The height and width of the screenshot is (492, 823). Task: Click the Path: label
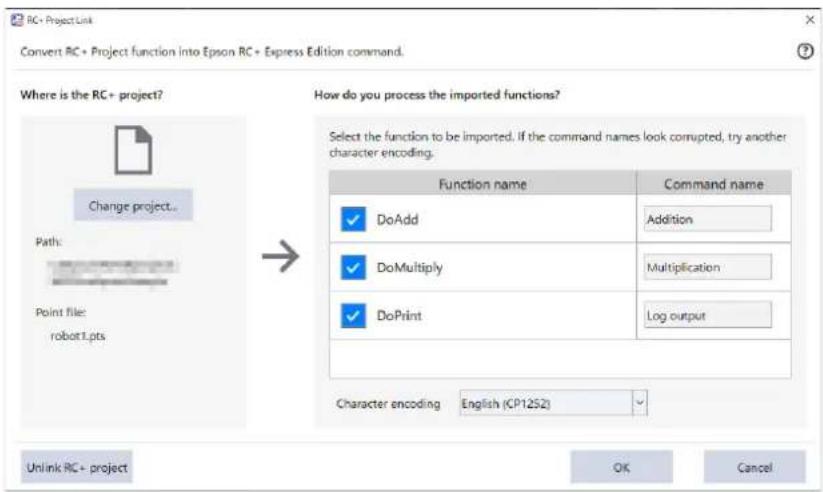49,242
